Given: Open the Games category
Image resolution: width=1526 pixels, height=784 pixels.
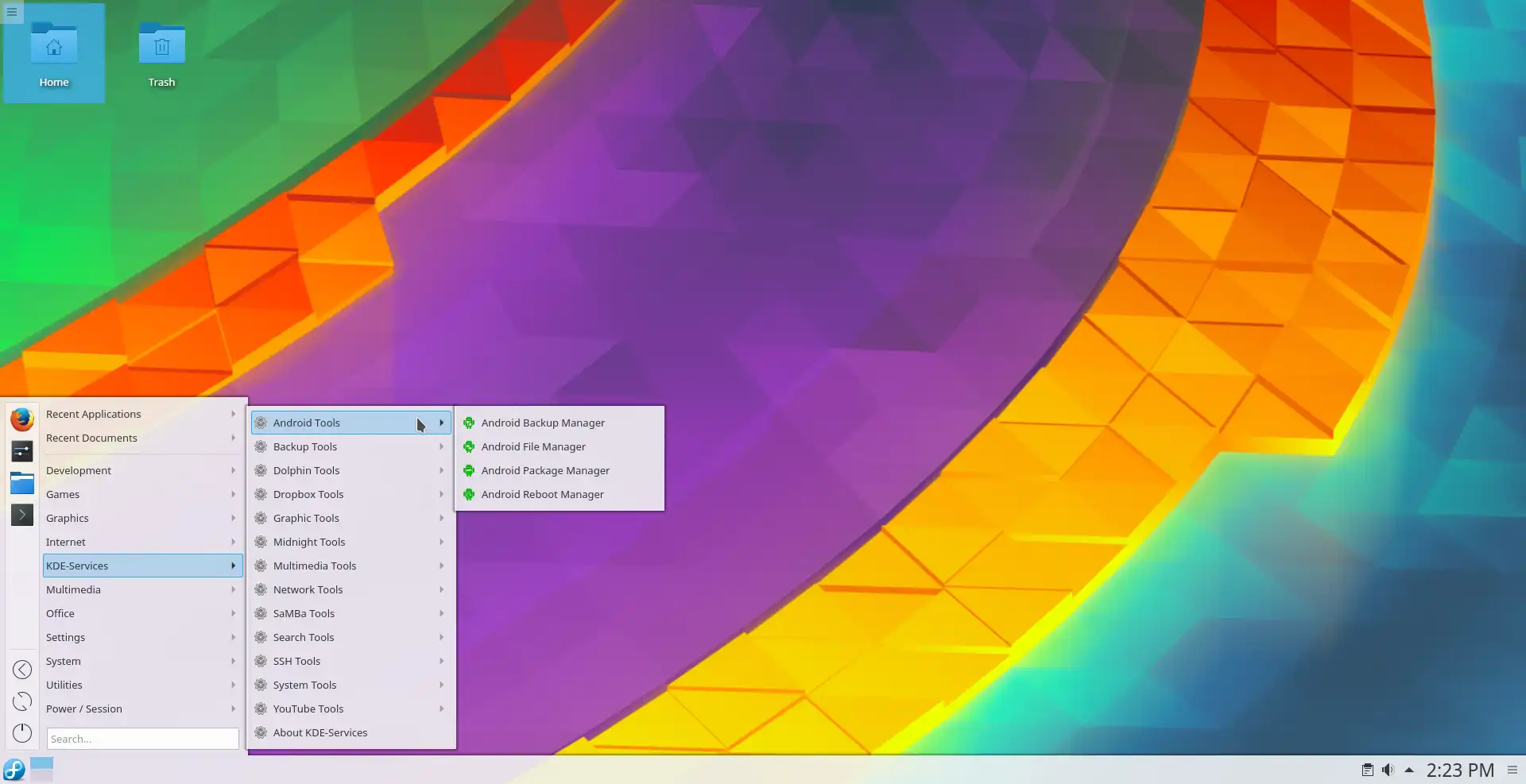Looking at the screenshot, I should (142, 494).
